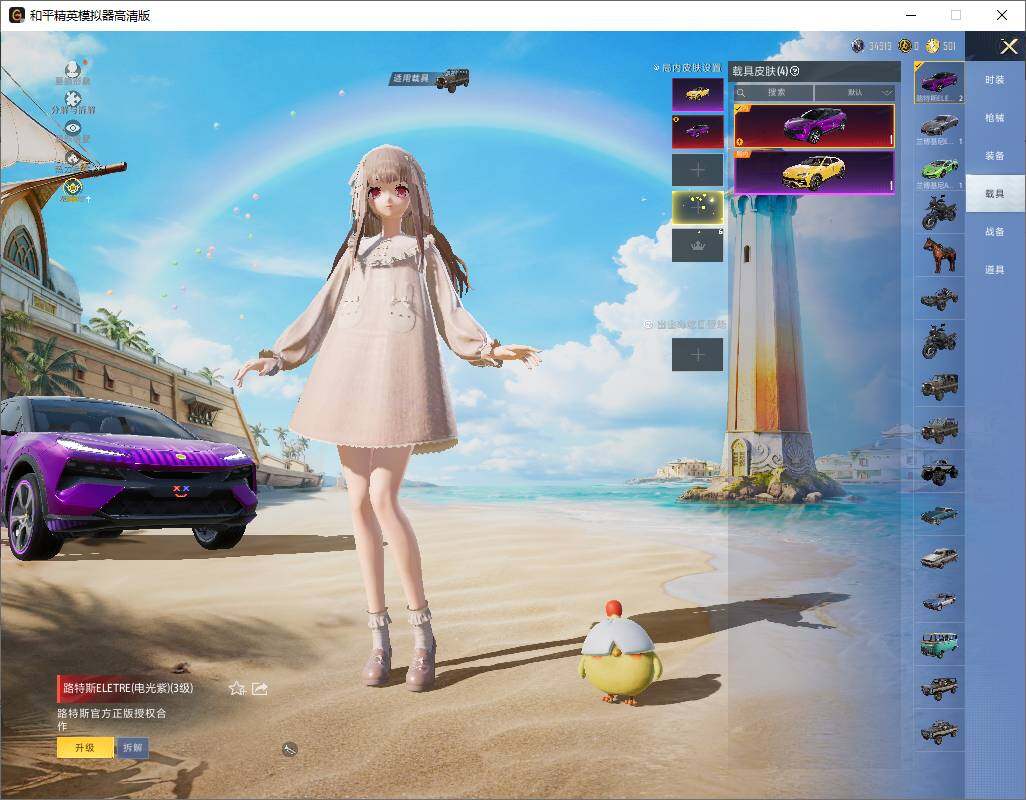Choose the last pickup truck in list
1026x800 pixels.
(x=939, y=731)
